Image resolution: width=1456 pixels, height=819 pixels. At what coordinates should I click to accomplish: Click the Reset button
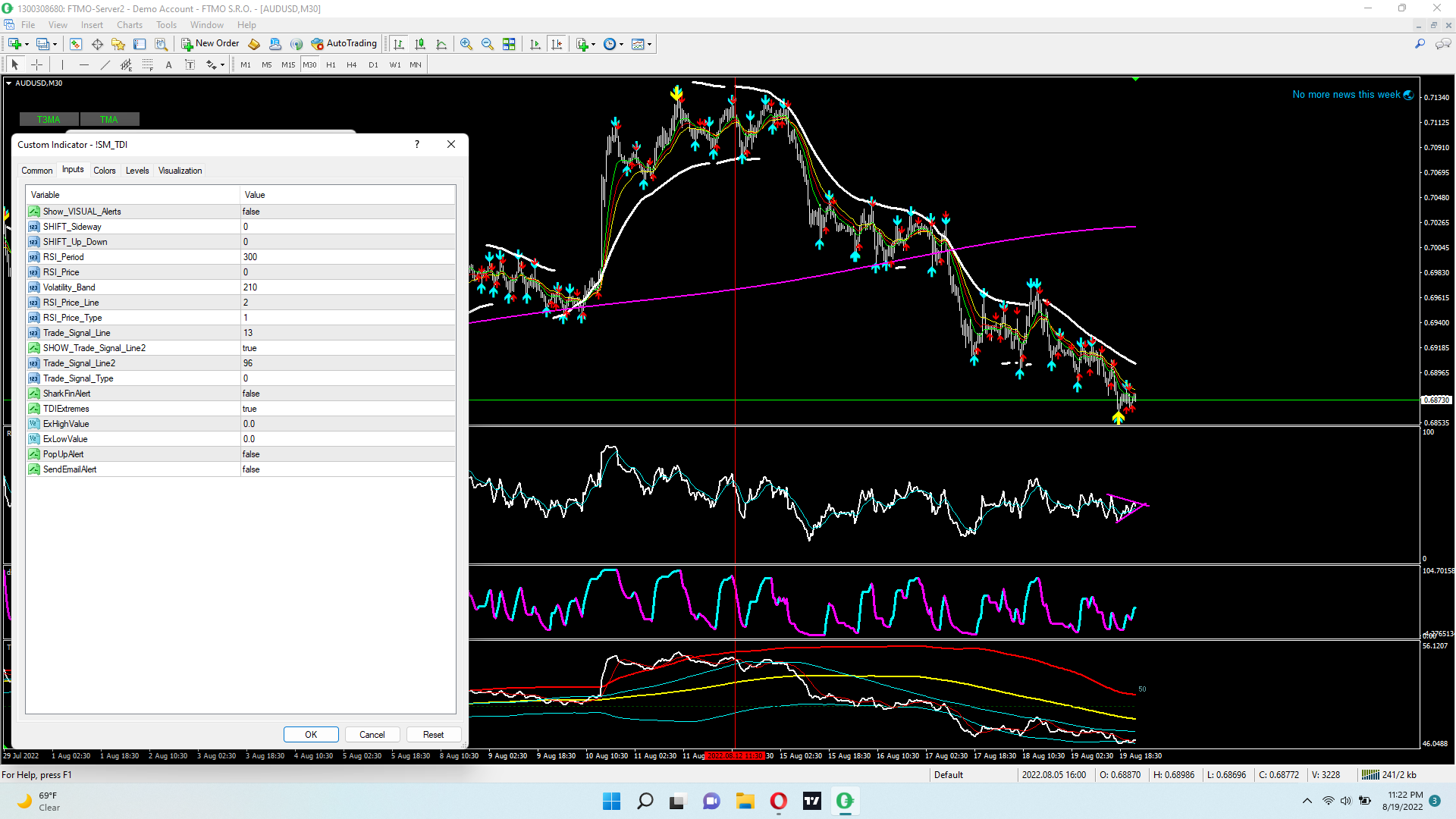click(433, 734)
